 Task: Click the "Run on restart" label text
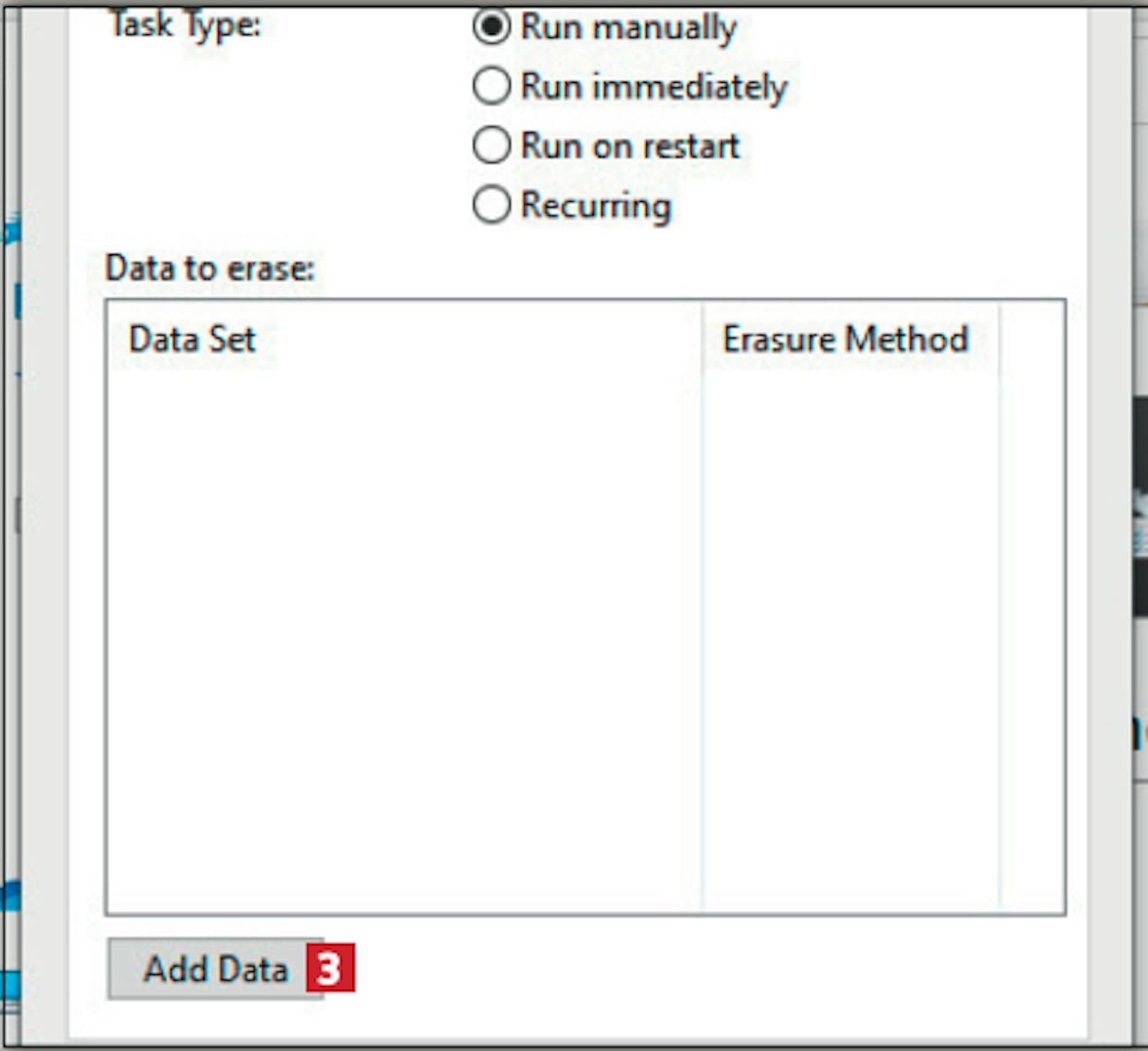pos(631,145)
